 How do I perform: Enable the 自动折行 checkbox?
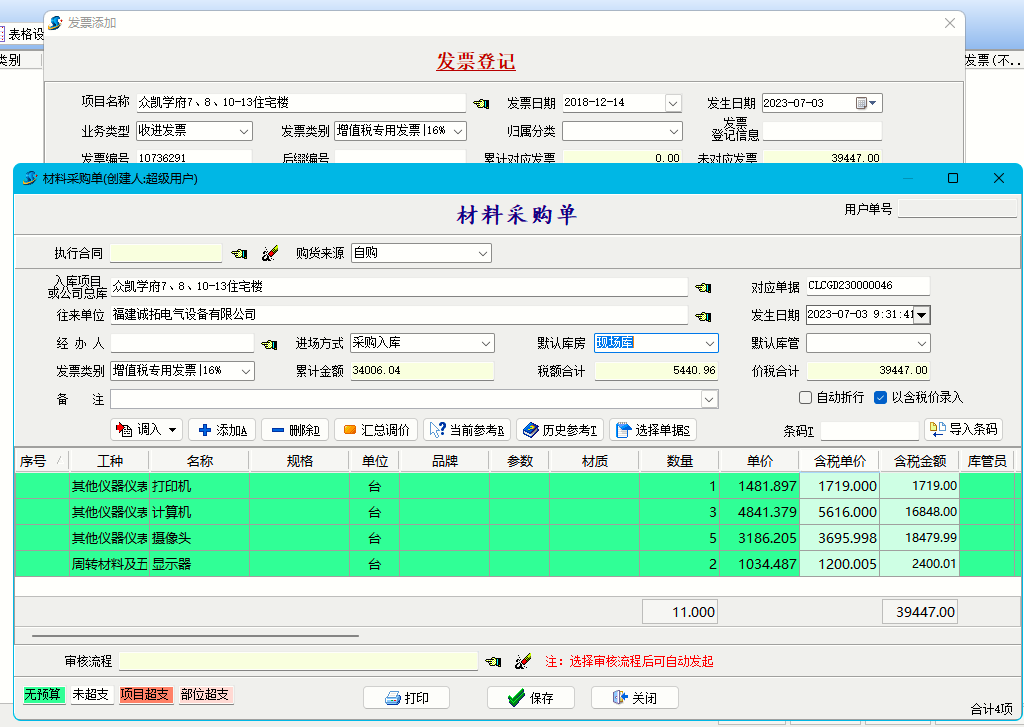tap(806, 398)
